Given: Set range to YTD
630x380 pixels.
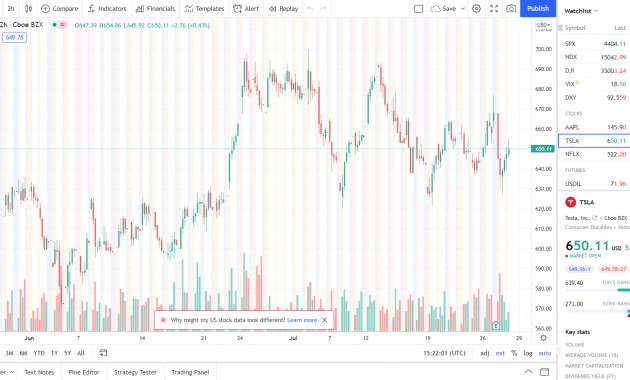Looking at the screenshot, I should click(39, 353).
